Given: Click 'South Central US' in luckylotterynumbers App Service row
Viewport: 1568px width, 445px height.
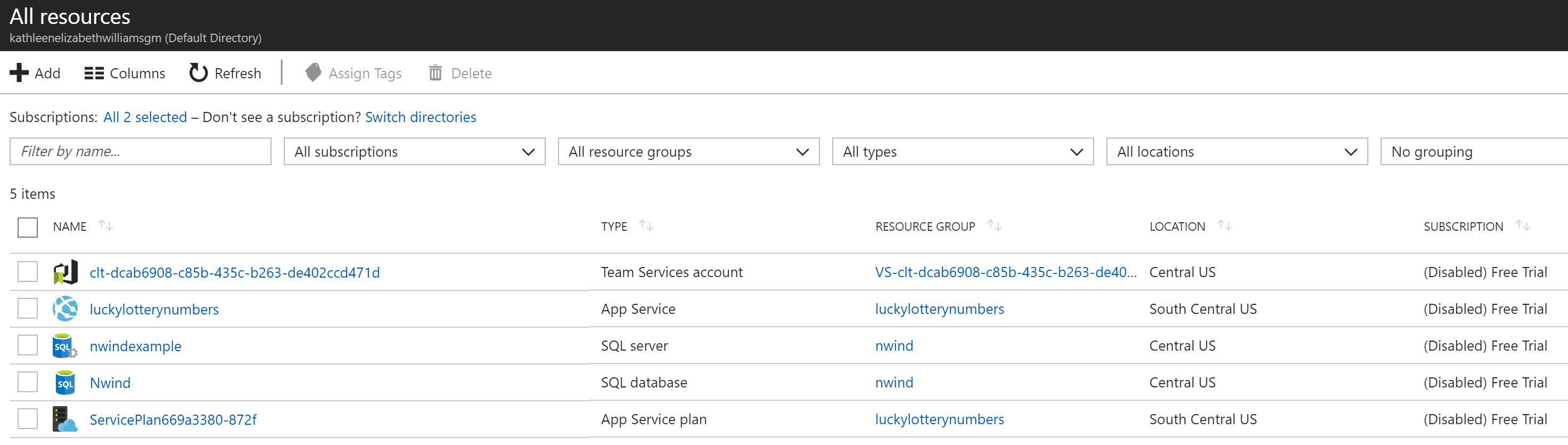Looking at the screenshot, I should 1203,309.
